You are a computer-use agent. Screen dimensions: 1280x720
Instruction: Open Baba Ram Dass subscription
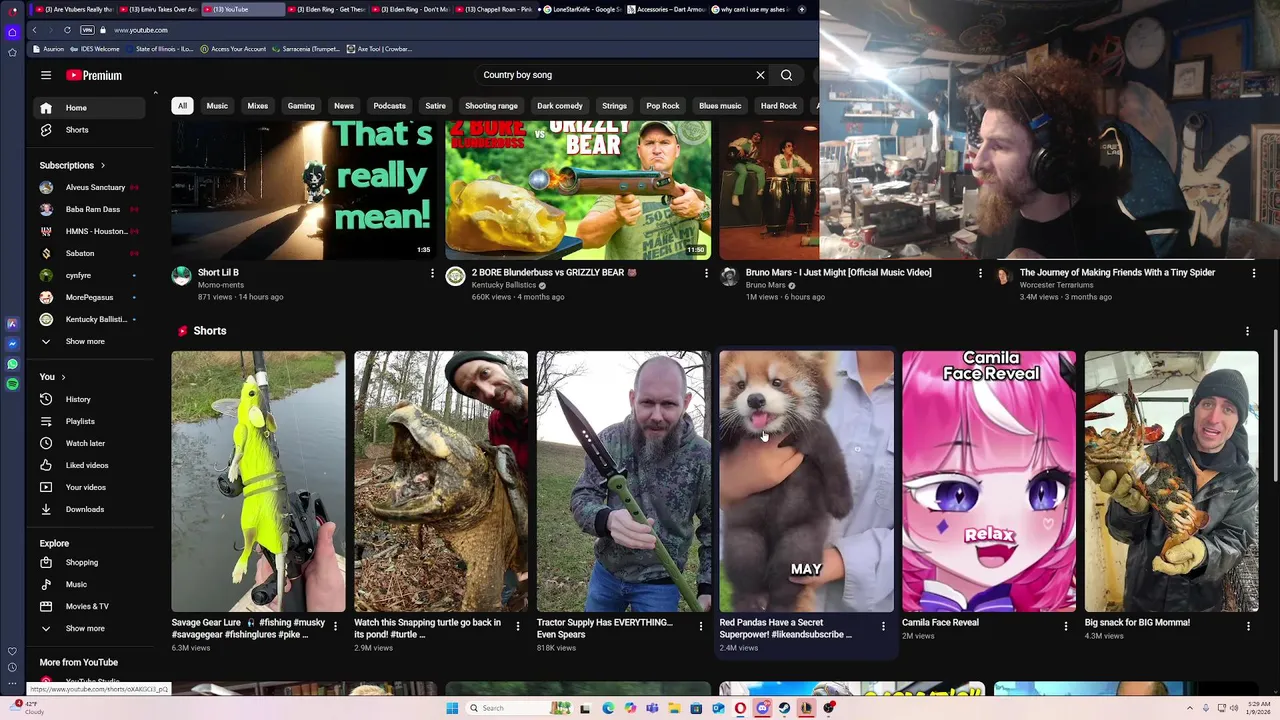pos(91,209)
